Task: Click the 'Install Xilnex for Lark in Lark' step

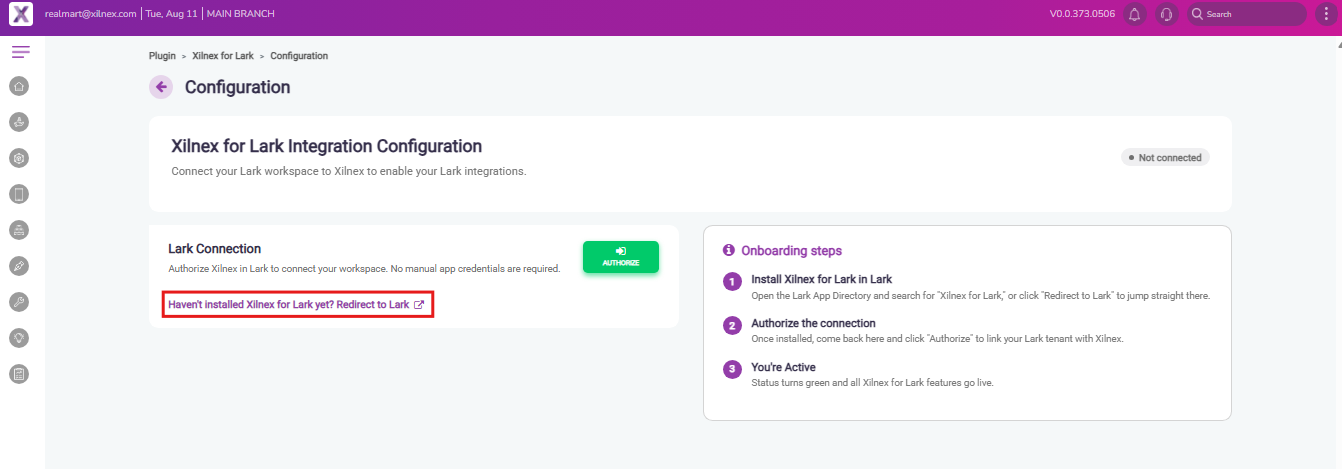Action: pyautogui.click(x=821, y=279)
